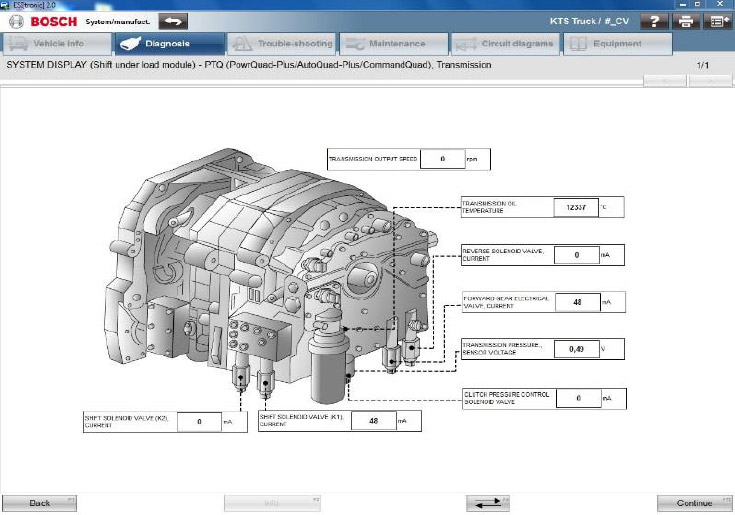Click the TRANSMISSION OIL TEMPERATURE label
Image resolution: width=735 pixels, height=515 pixels.
pos(489,207)
